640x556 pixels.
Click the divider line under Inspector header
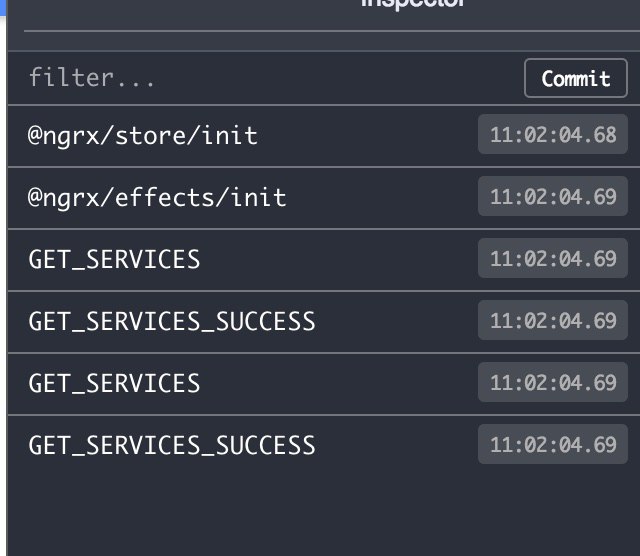pos(332,31)
